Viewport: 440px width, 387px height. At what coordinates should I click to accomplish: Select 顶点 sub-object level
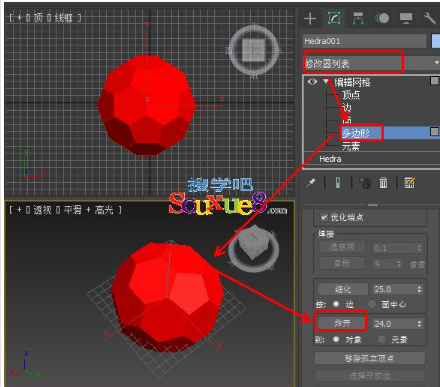pos(351,95)
